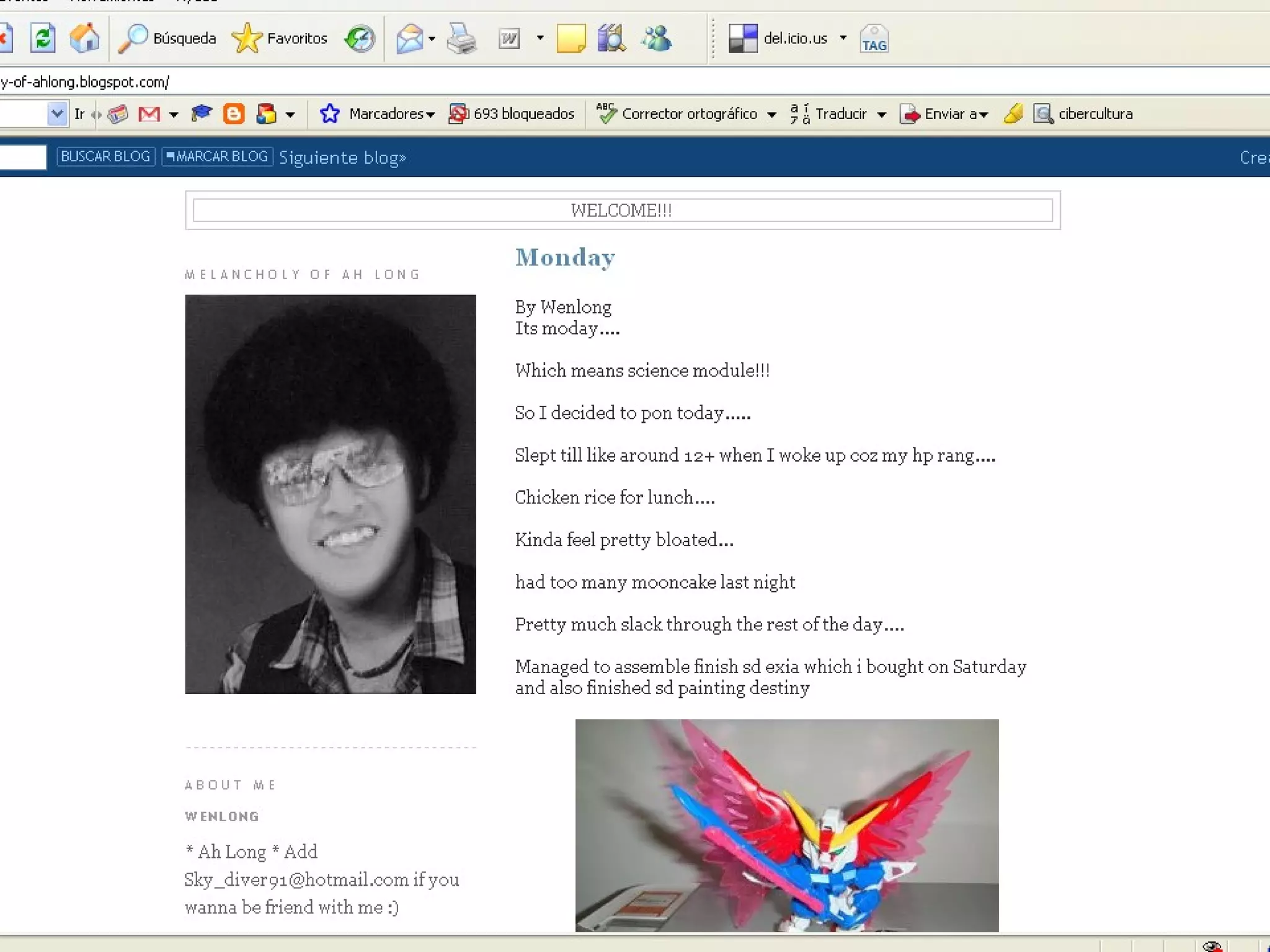Open the Messenger people icon
The height and width of the screenshot is (952, 1270).
tap(657, 38)
